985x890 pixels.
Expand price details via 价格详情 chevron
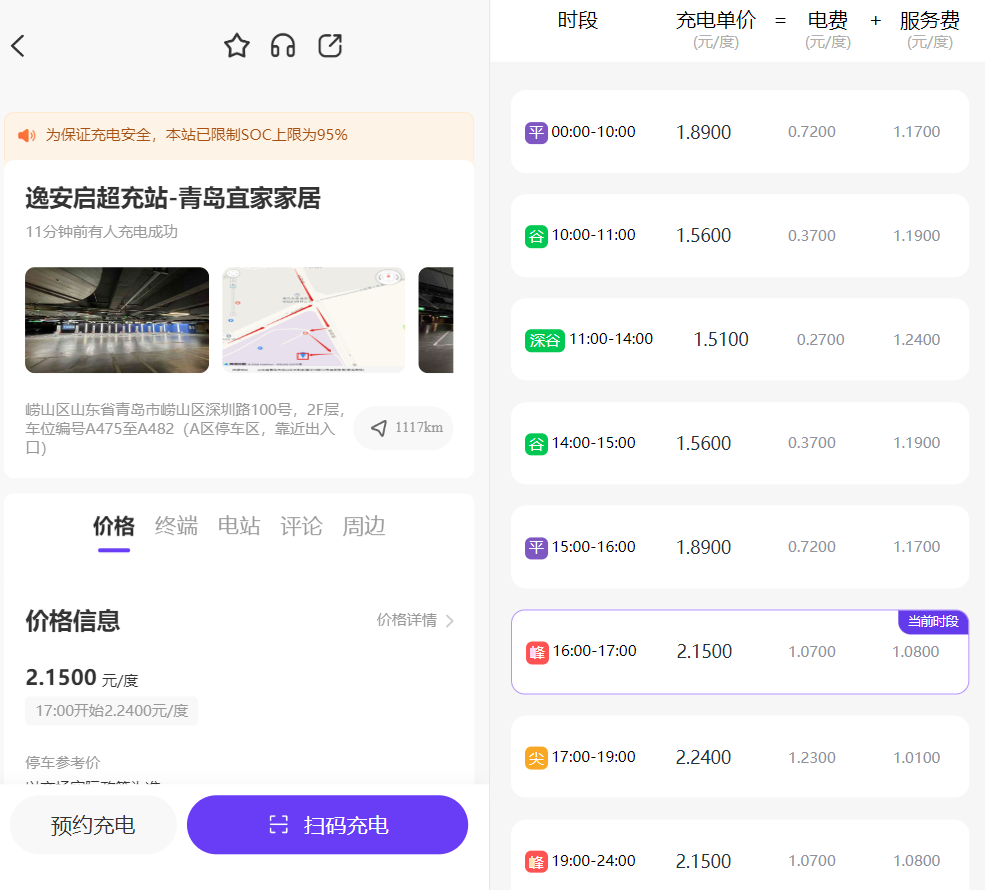450,621
